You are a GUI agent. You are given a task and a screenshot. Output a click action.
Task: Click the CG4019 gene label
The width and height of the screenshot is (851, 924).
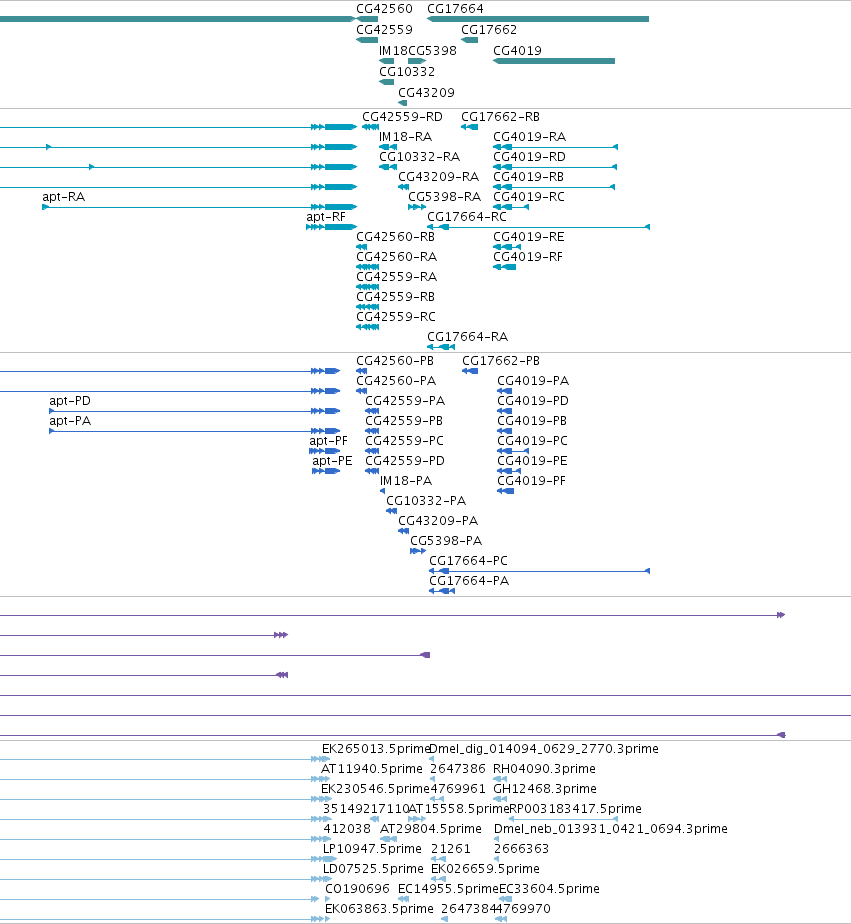click(x=517, y=51)
